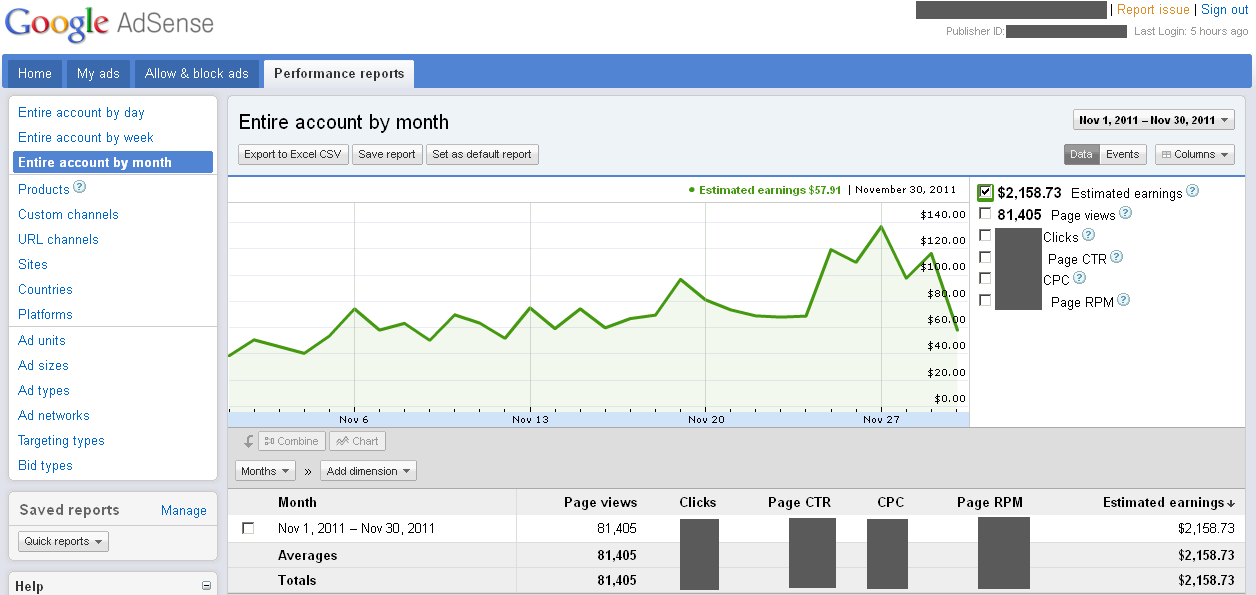This screenshot has height=595, width=1256.
Task: Open the Allow & block ads tab
Action: [197, 74]
